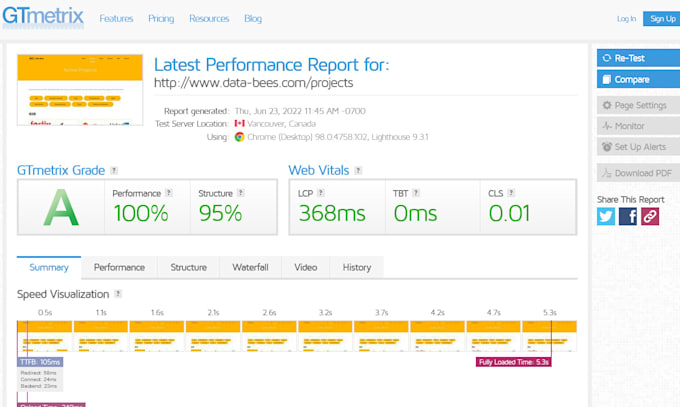
Task: Click the 0.5s filmstrip frame
Action: coord(45,336)
